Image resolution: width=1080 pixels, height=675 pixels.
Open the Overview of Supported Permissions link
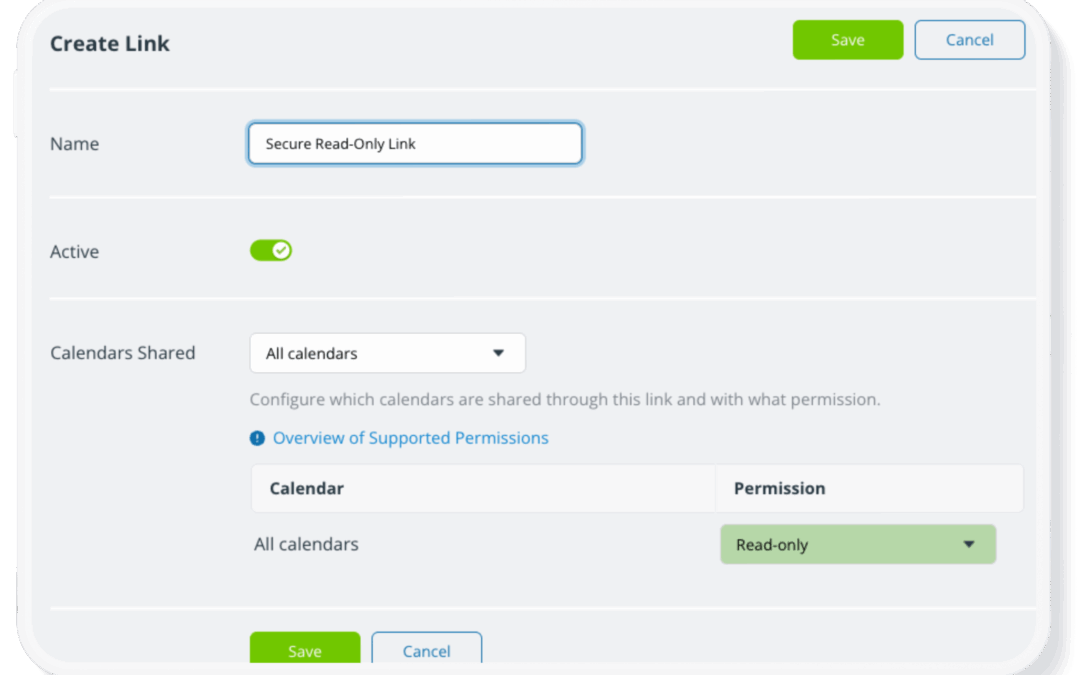coord(410,437)
